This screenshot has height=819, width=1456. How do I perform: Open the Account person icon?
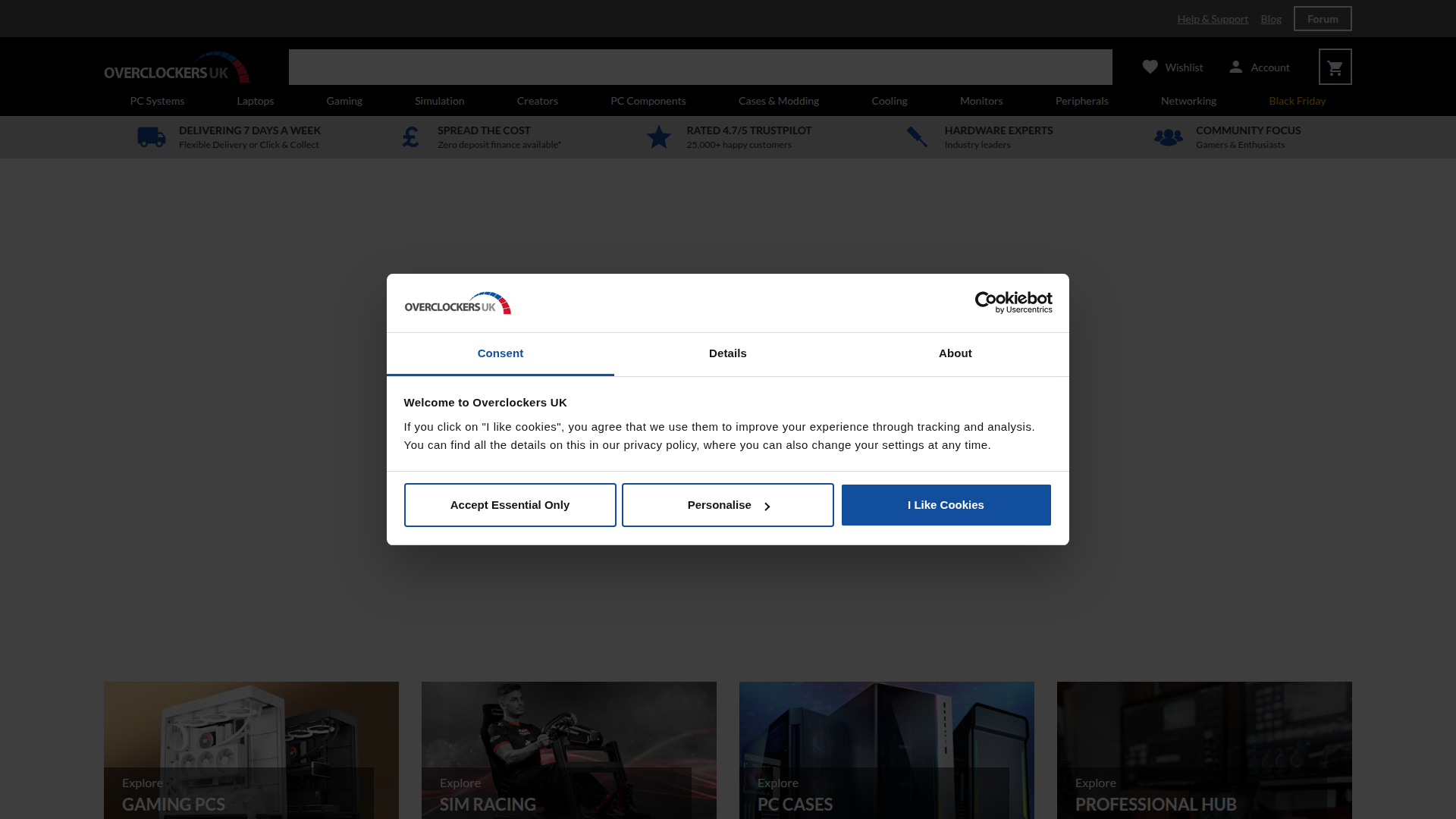click(x=1236, y=67)
